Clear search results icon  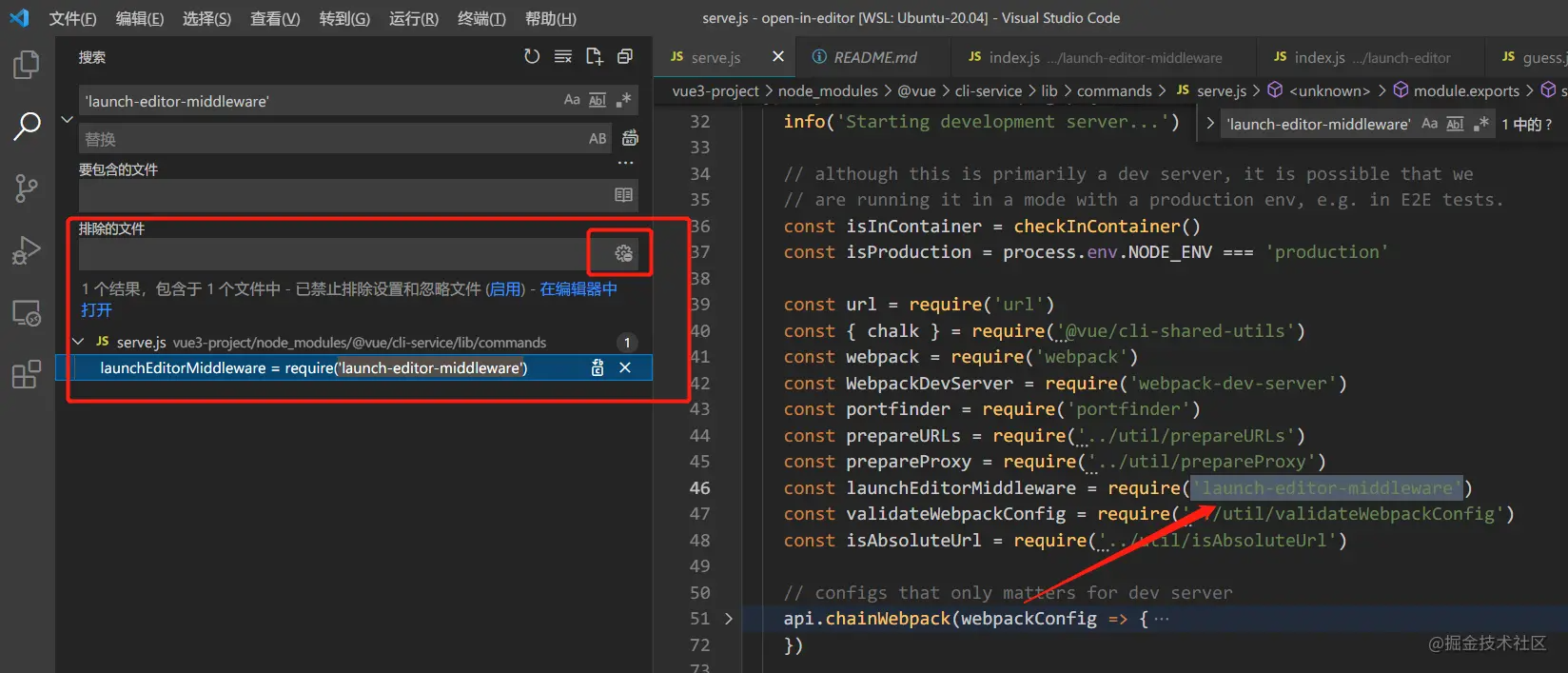pyautogui.click(x=563, y=57)
